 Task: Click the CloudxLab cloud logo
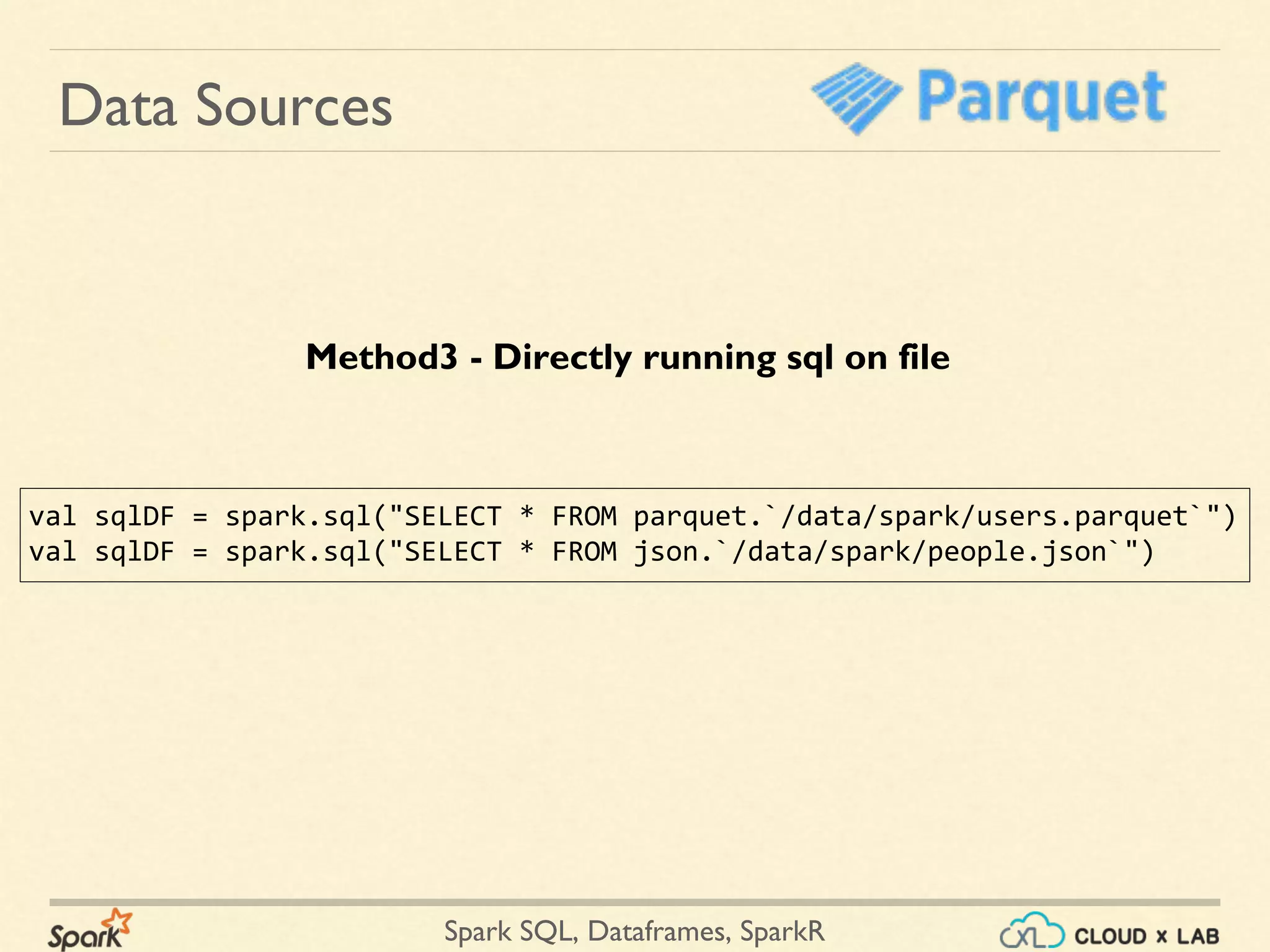point(1032,930)
